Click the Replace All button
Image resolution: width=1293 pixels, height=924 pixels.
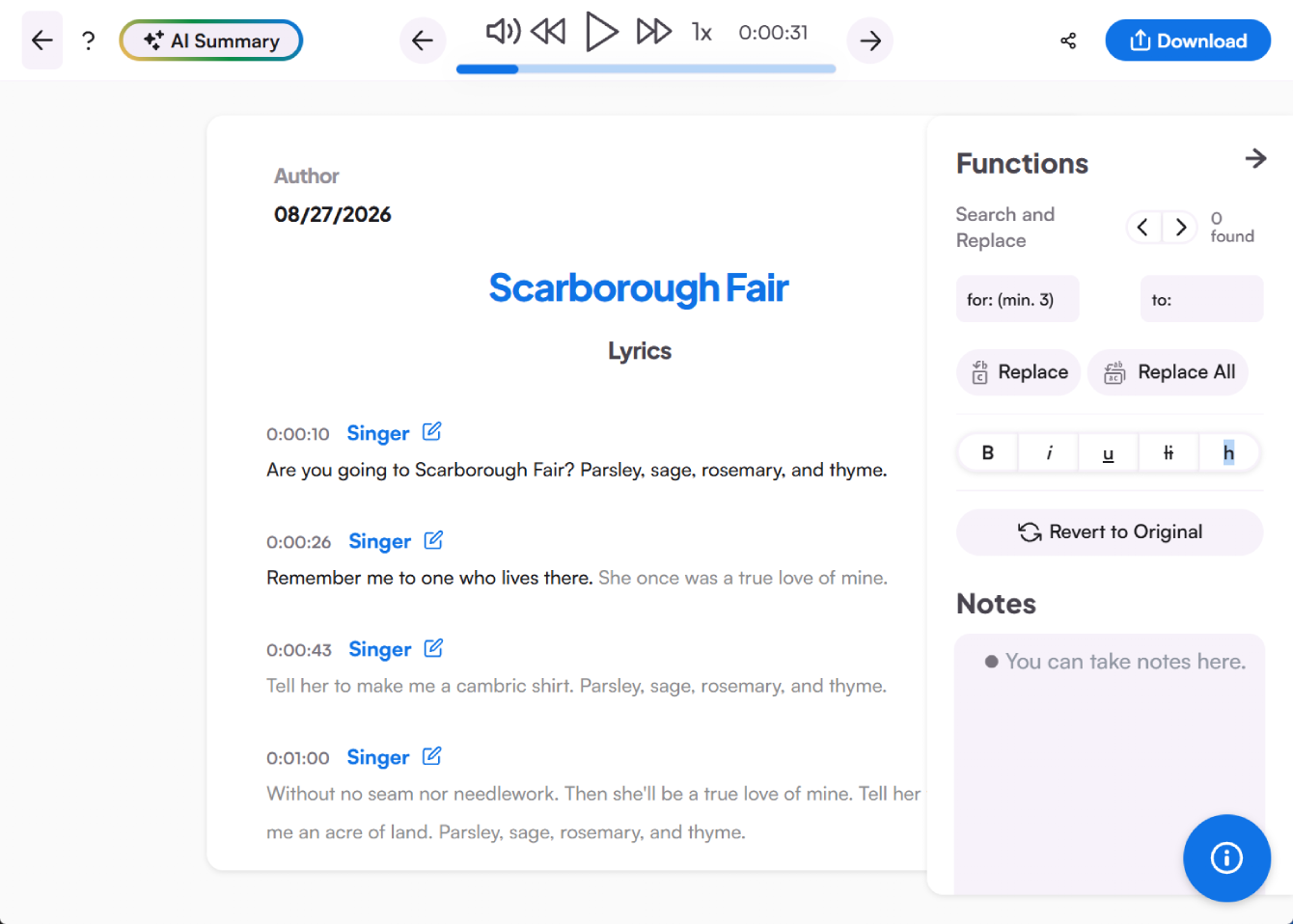1169,372
